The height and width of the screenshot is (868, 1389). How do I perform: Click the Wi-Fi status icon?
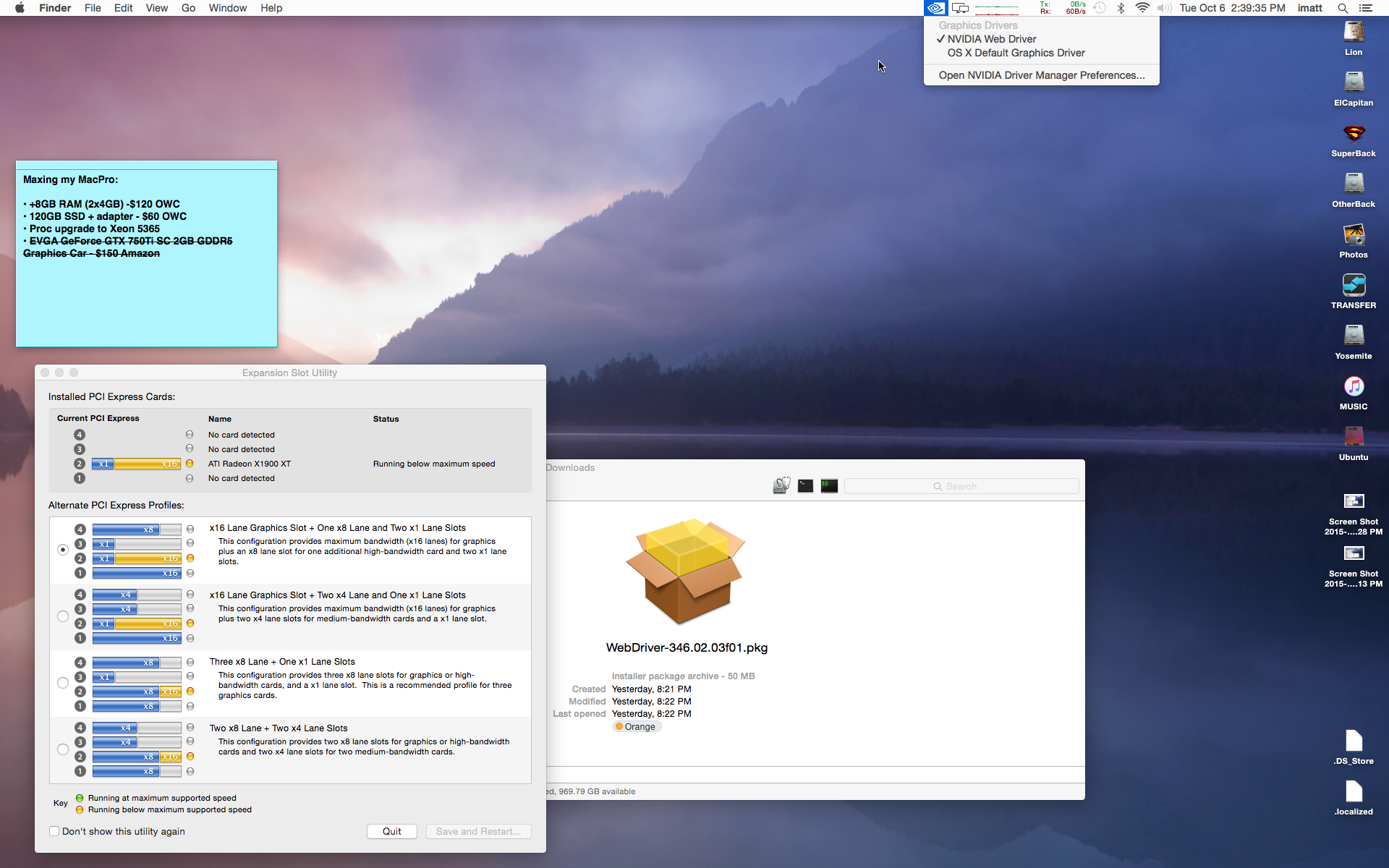(x=1142, y=8)
